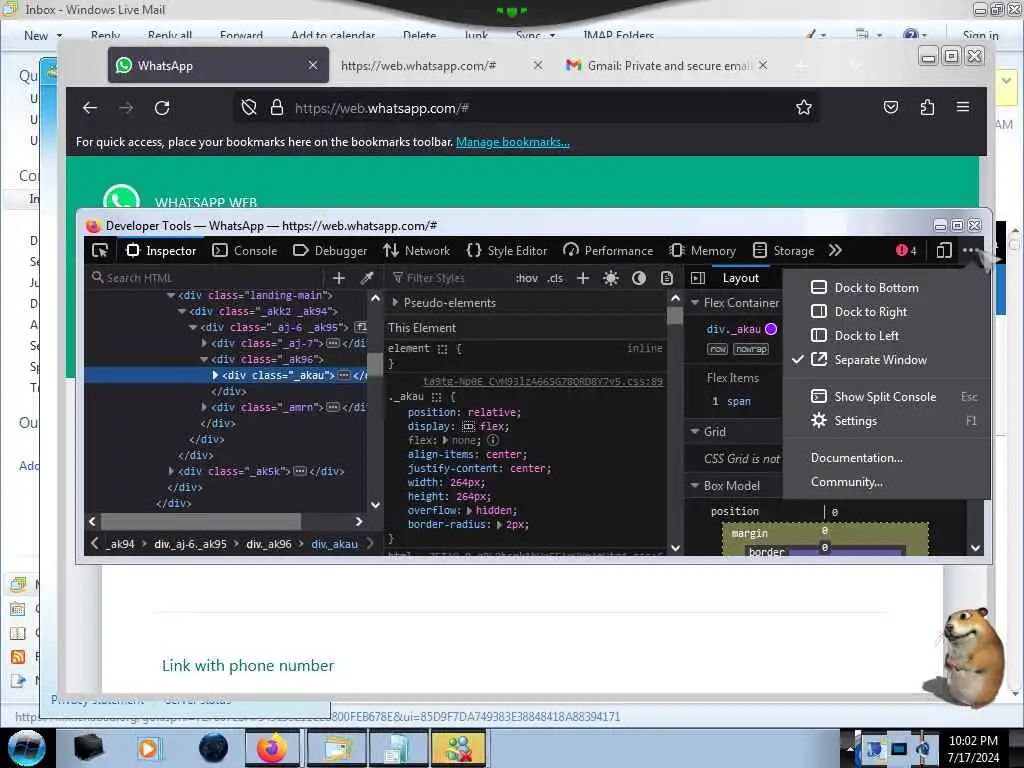Collapse the Flex Container section
The image size is (1024, 768).
[695, 302]
